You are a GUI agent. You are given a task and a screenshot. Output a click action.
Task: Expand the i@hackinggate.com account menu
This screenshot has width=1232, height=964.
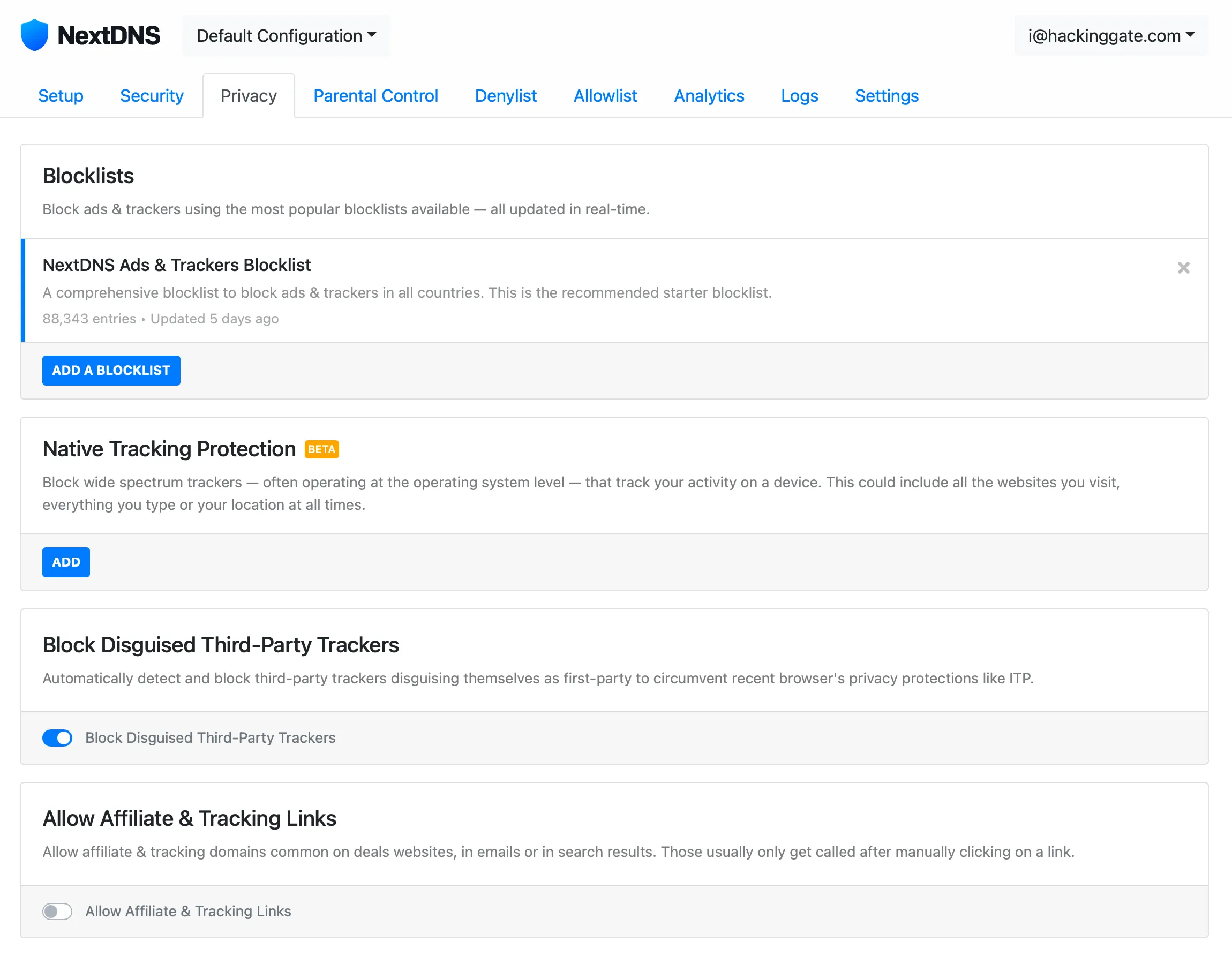[1110, 35]
